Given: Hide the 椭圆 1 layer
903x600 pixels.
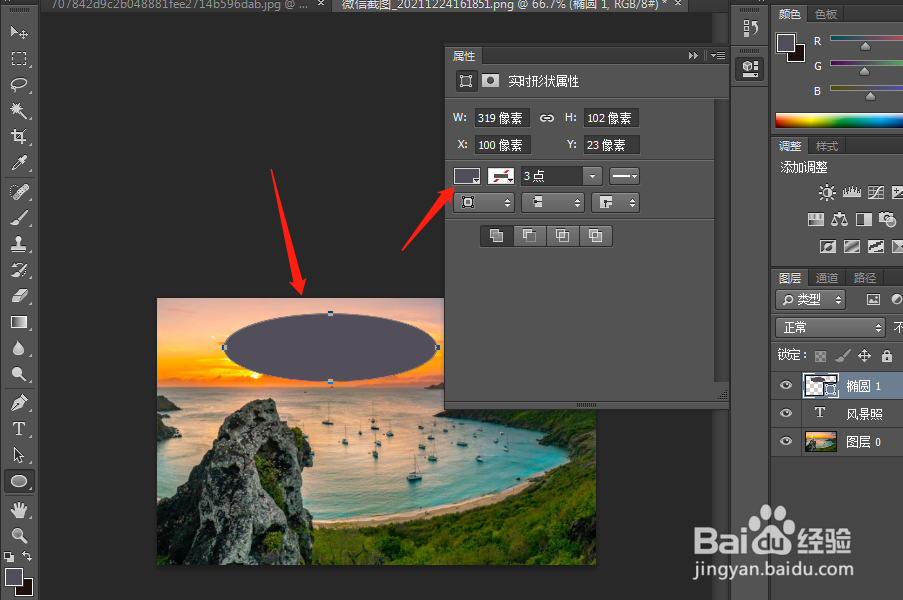Looking at the screenshot, I should [786, 385].
